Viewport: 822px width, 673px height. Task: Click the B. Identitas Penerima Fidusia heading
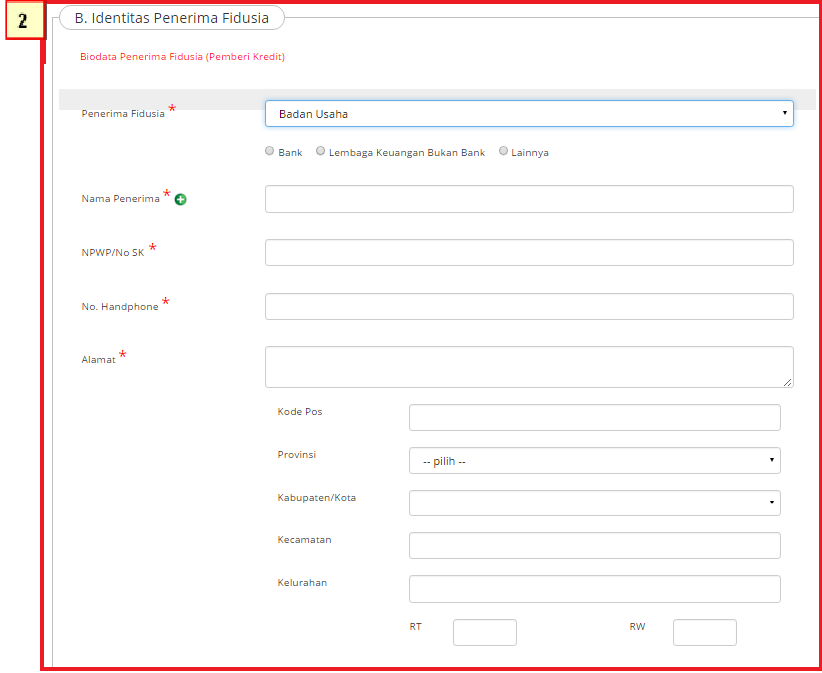(x=171, y=18)
